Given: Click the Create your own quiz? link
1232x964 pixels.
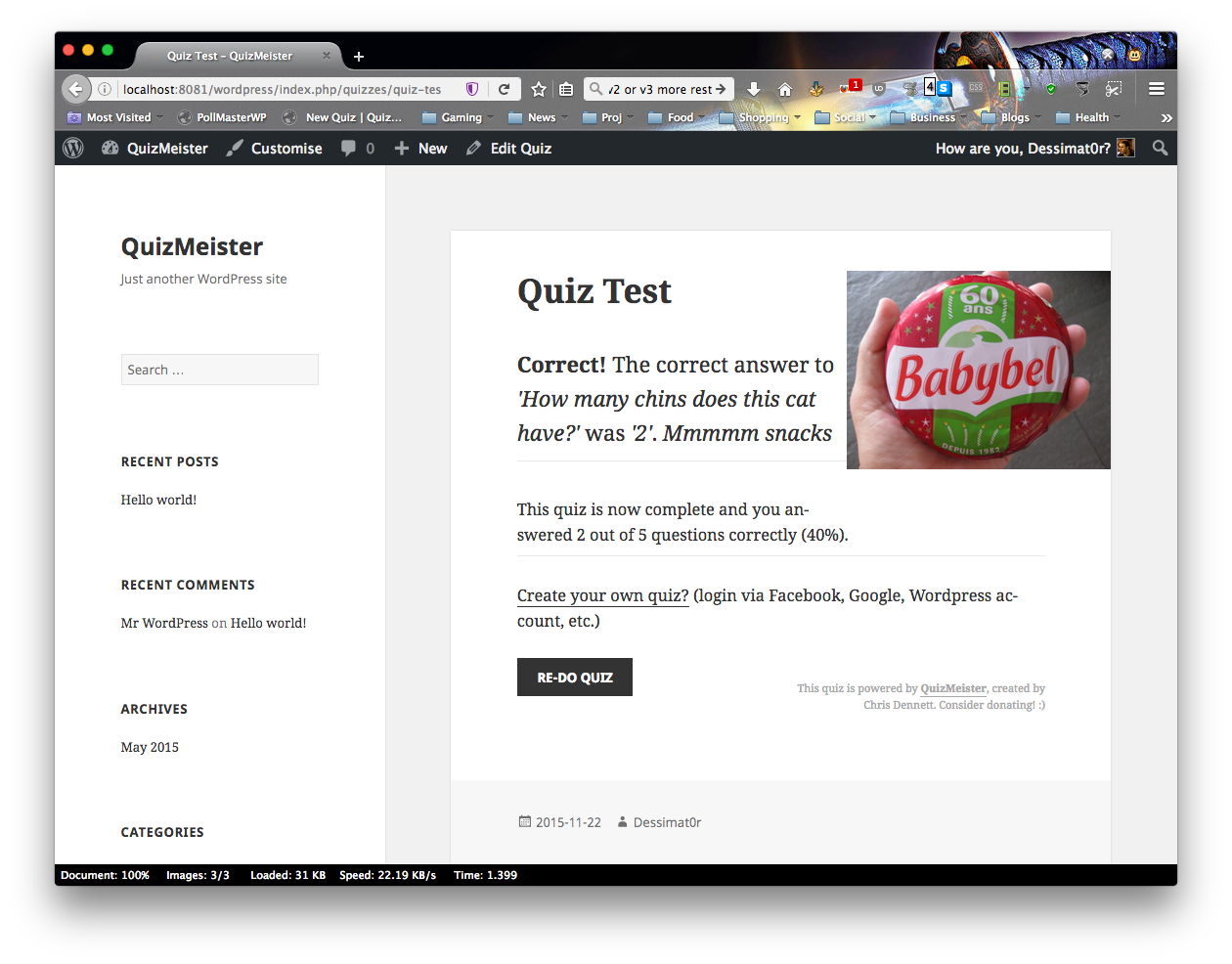Looking at the screenshot, I should (602, 595).
